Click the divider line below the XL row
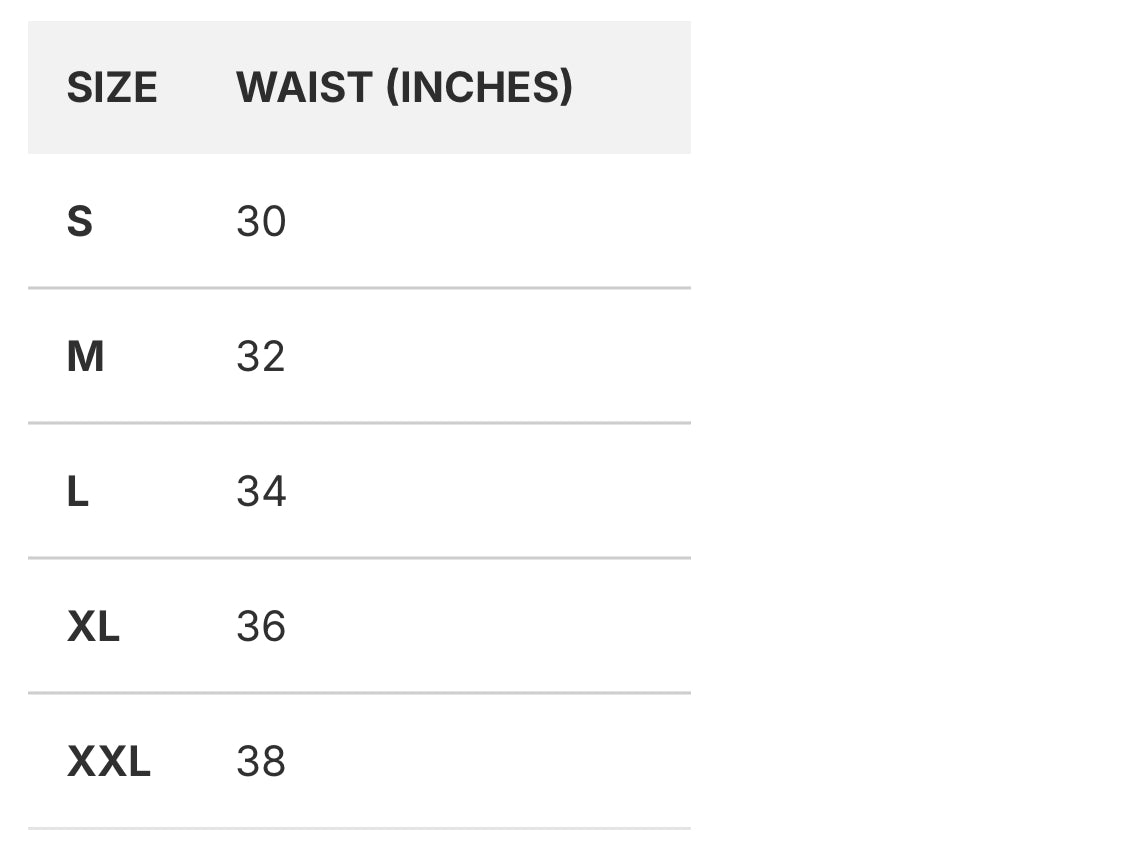This screenshot has width=1128, height=856. coord(359,693)
